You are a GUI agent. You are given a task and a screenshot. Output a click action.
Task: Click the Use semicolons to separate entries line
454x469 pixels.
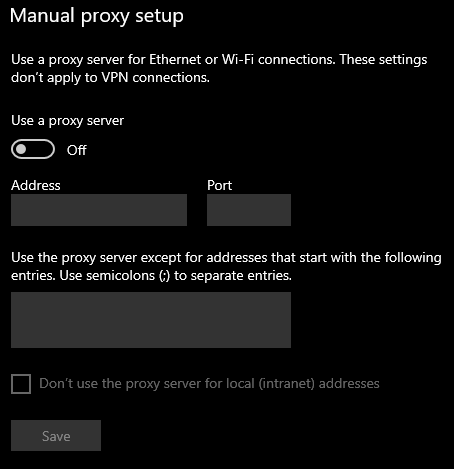tap(151, 276)
